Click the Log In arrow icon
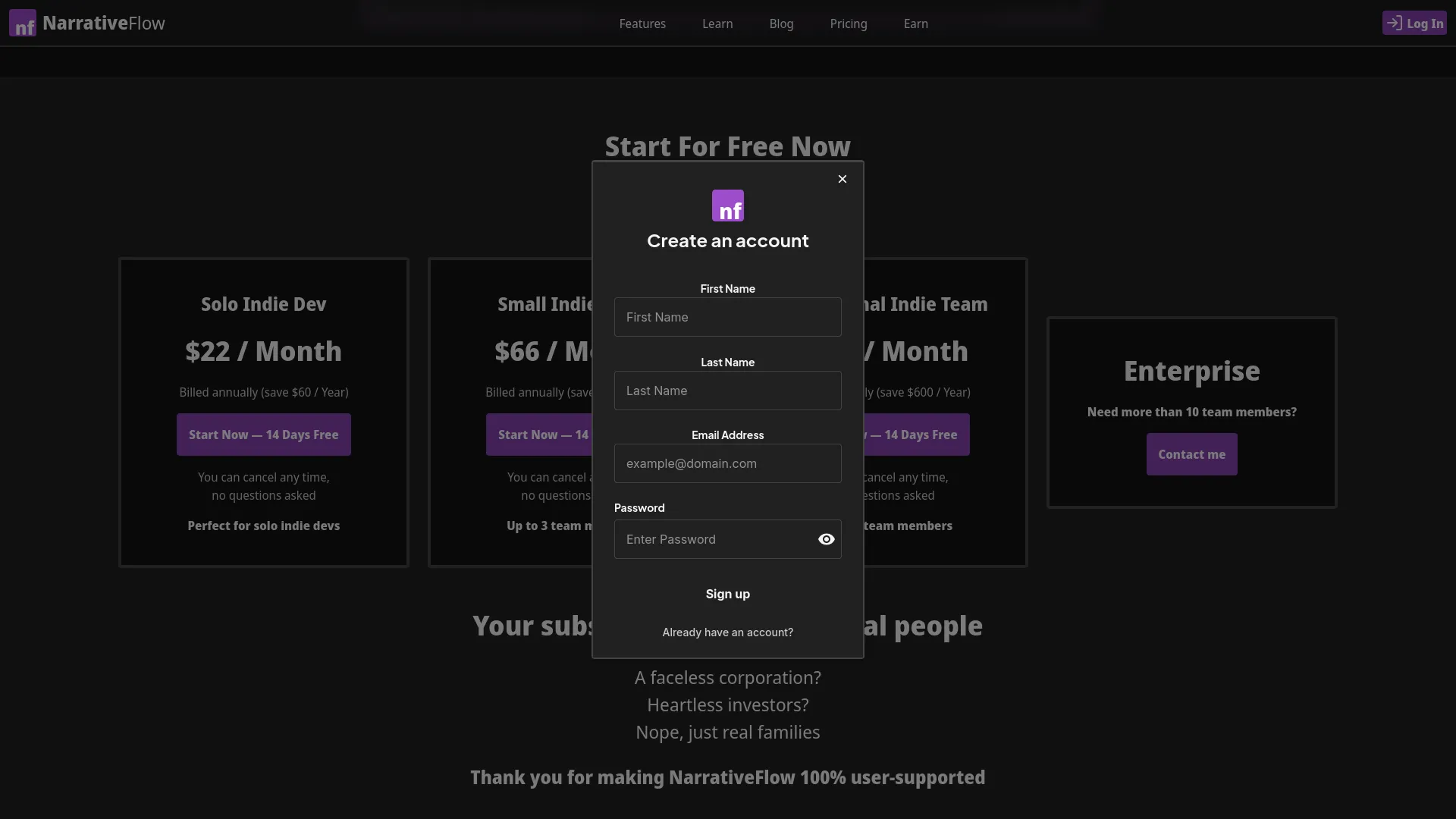The width and height of the screenshot is (1456, 819). 1394,23
